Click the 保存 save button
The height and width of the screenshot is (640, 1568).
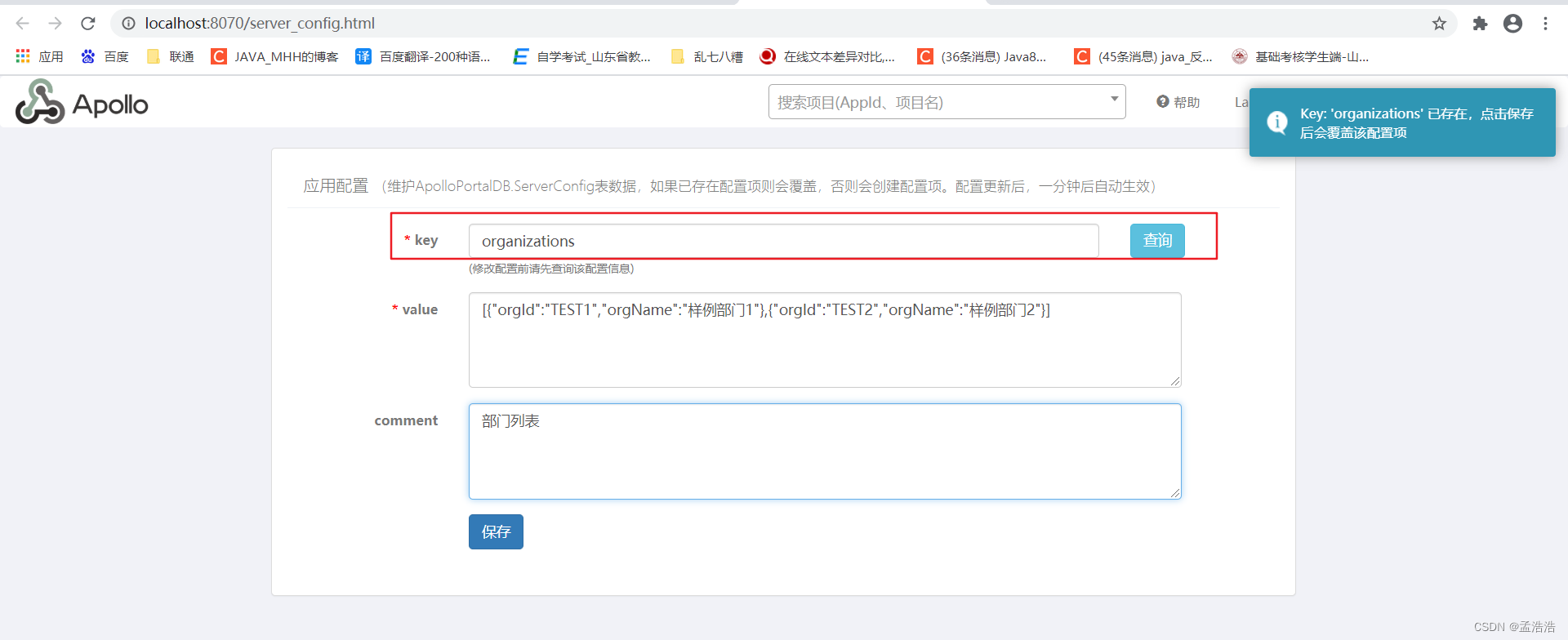496,532
